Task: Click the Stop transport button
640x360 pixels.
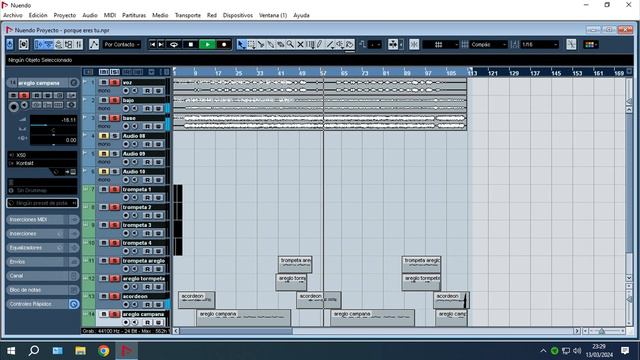Action: pyautogui.click(x=191, y=44)
